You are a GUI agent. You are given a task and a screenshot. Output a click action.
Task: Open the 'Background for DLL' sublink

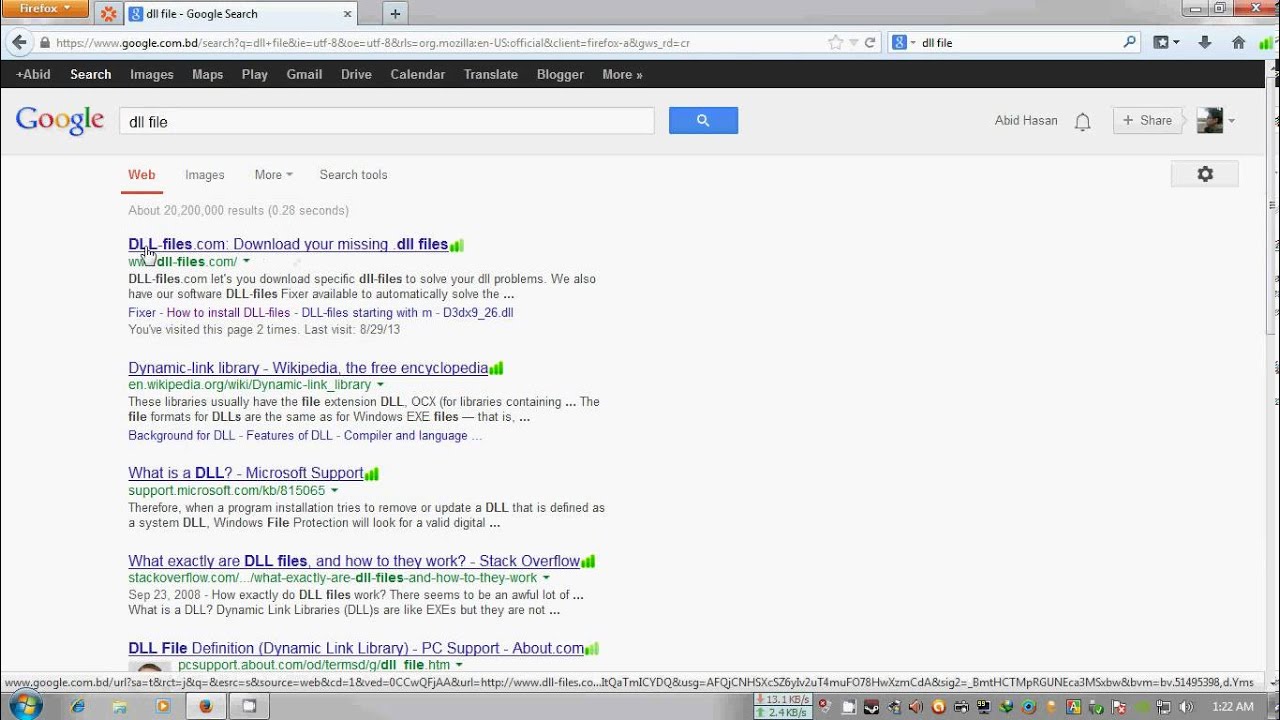[x=182, y=436]
